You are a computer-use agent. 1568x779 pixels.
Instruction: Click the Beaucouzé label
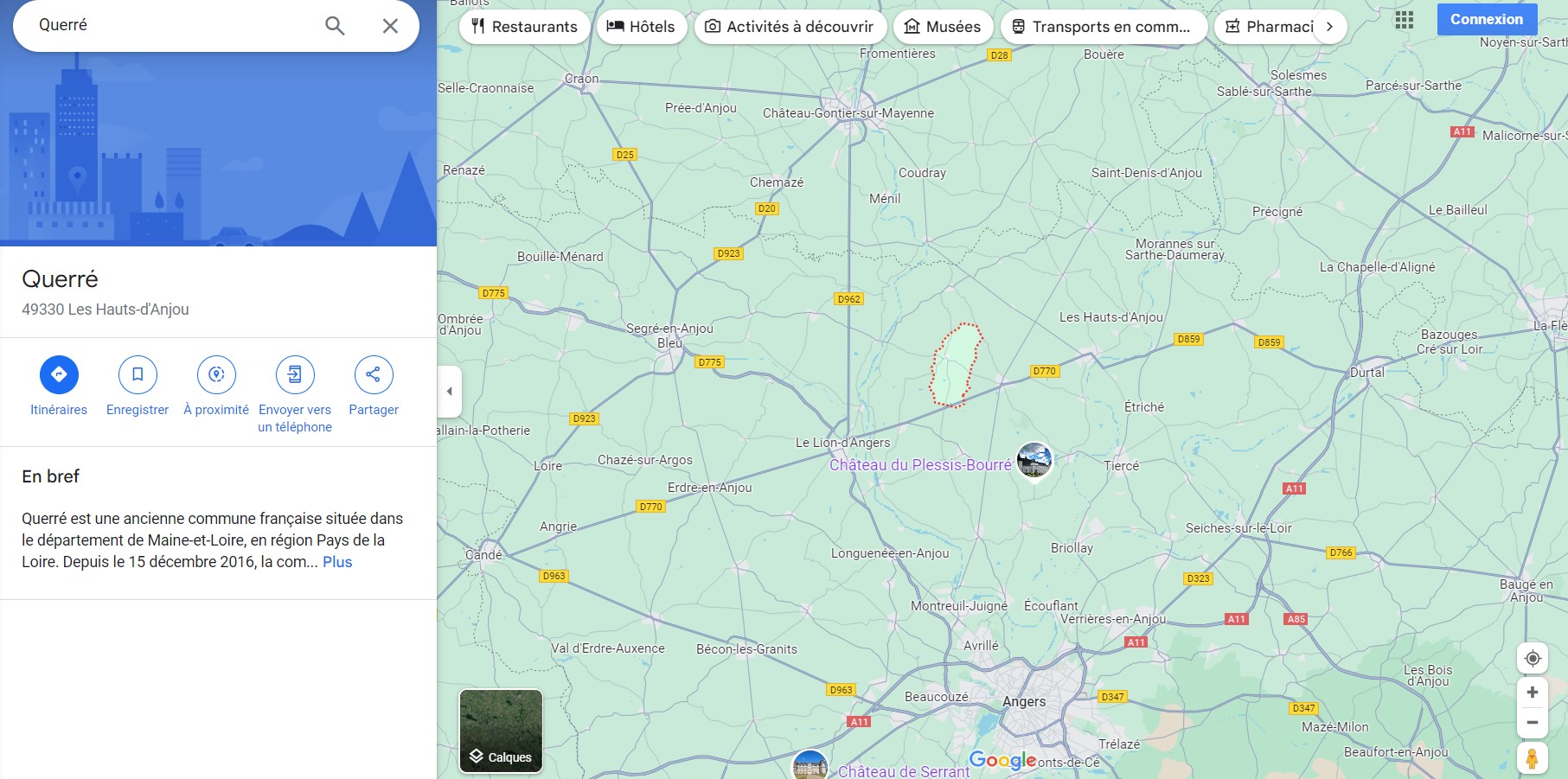(937, 697)
